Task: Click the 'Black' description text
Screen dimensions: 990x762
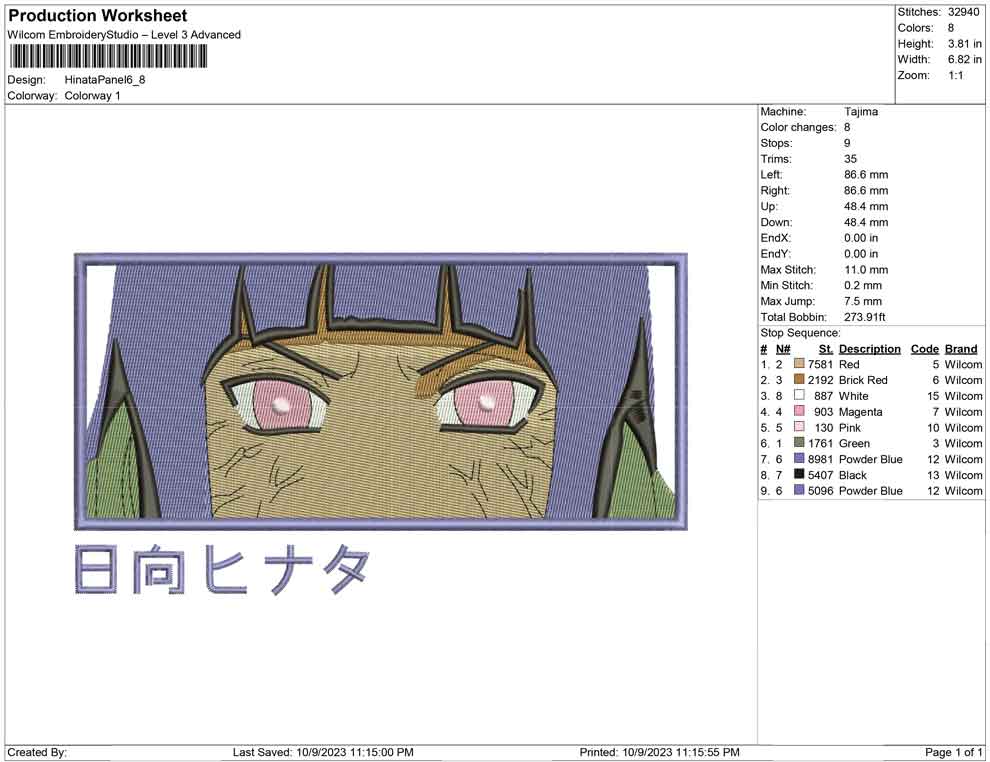Action: coord(853,475)
